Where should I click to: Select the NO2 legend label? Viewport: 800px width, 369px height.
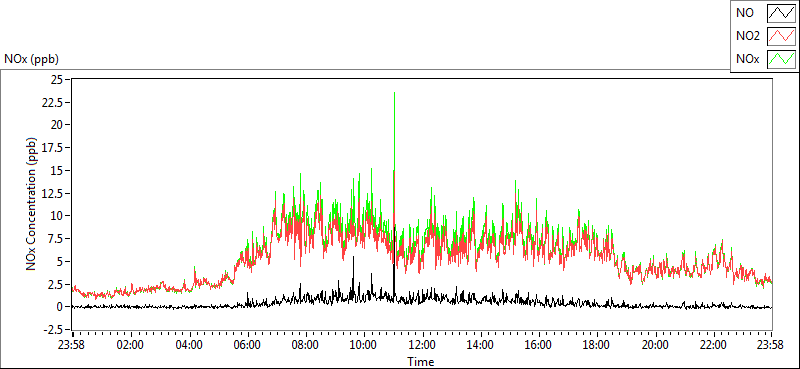[748, 36]
